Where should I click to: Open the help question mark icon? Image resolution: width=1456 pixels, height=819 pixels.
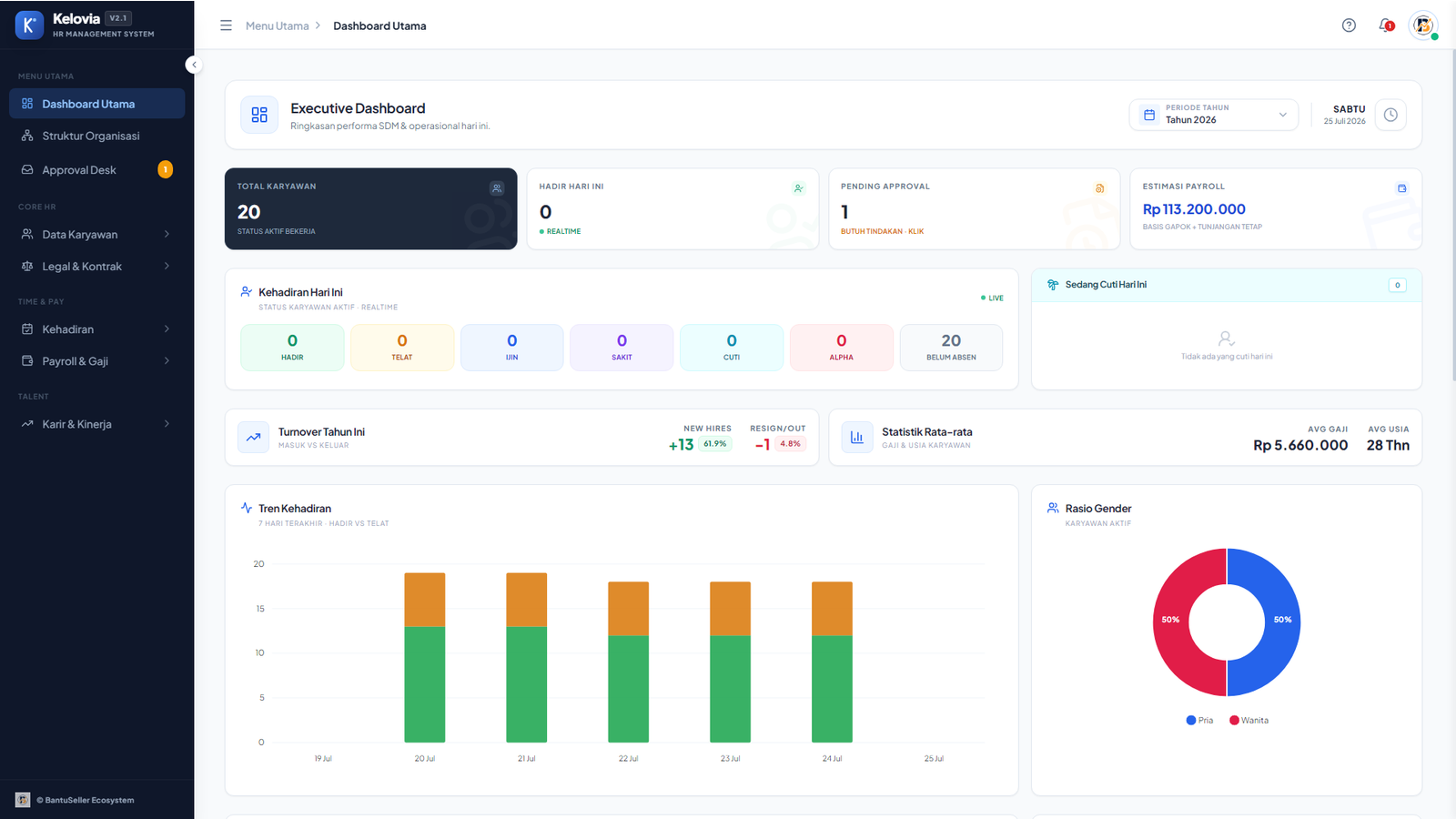pyautogui.click(x=1349, y=25)
